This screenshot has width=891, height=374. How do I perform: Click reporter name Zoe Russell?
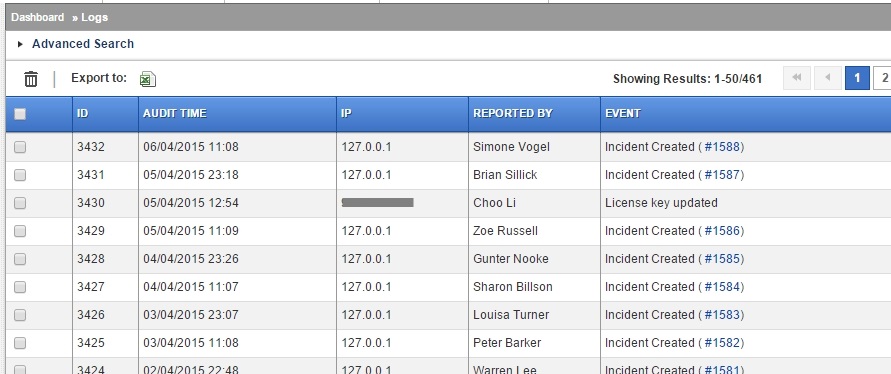coord(505,231)
